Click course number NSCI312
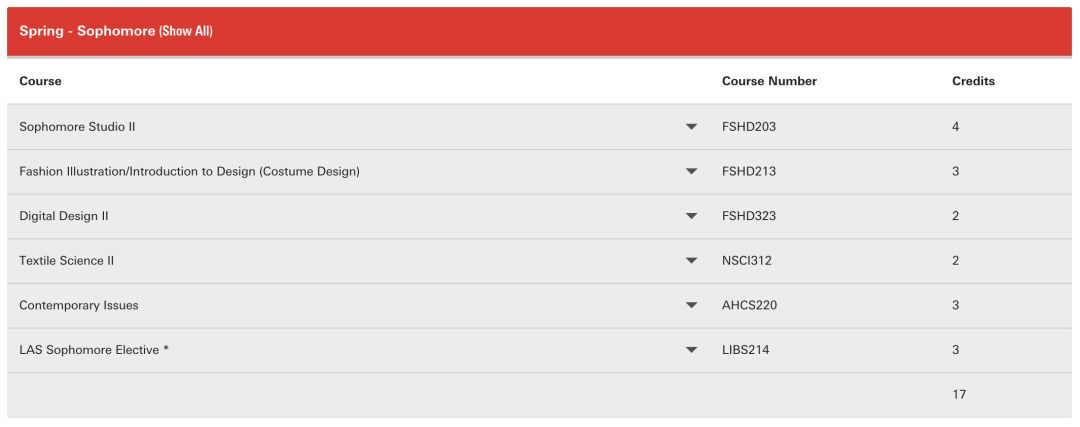This screenshot has height=427, width=1080. [x=747, y=261]
